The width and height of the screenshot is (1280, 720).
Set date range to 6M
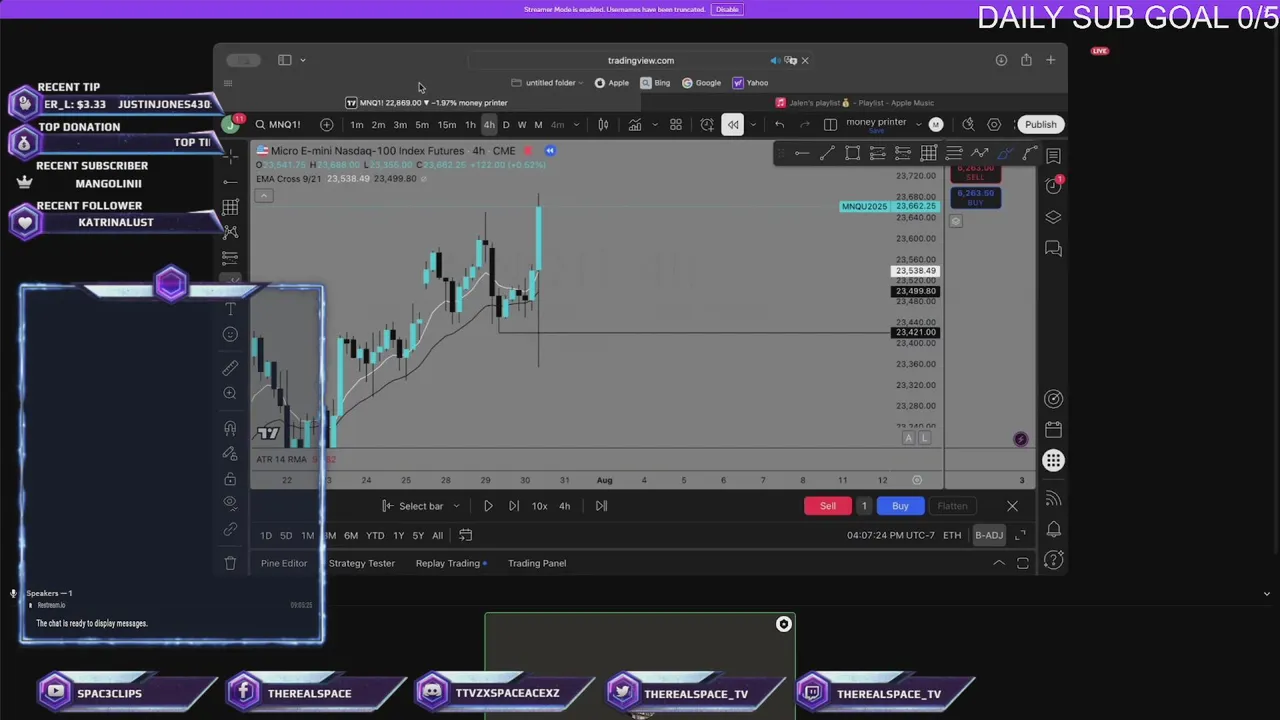(x=351, y=536)
